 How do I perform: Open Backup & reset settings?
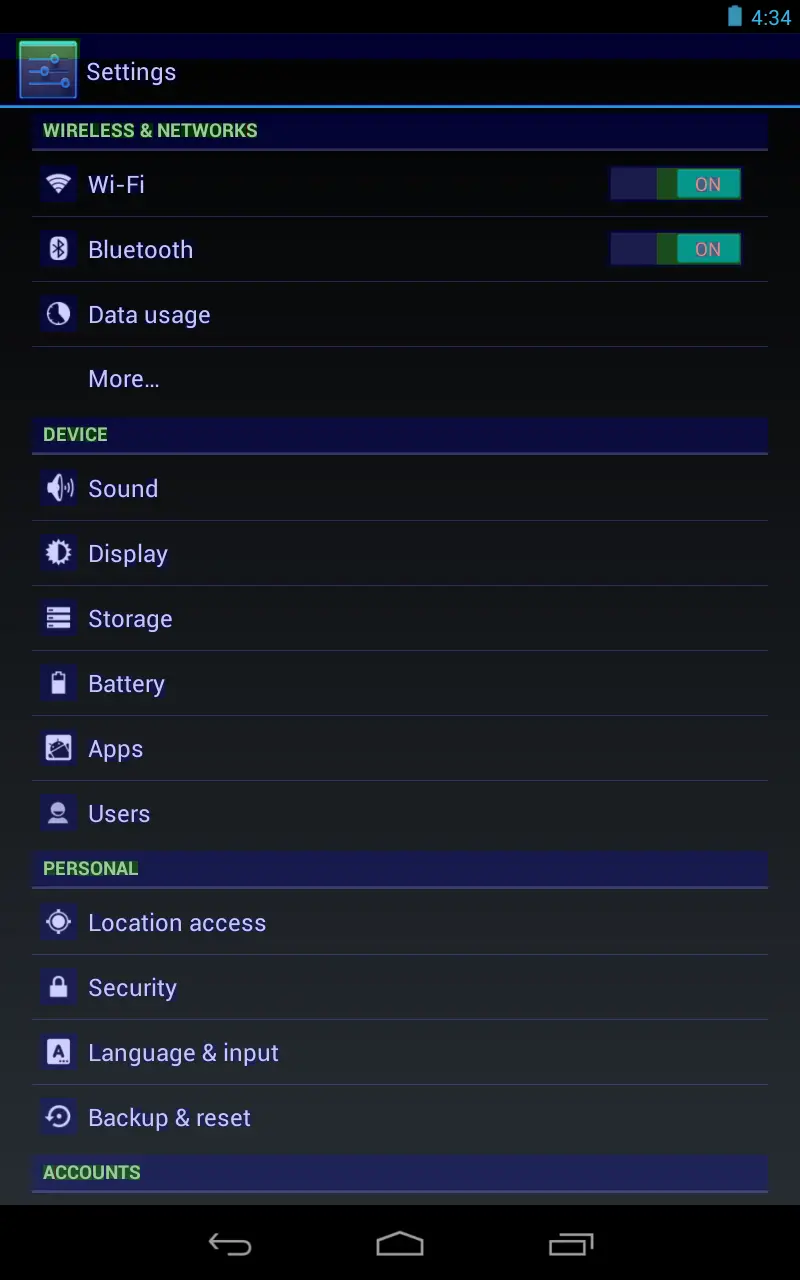pyautogui.click(x=168, y=1117)
